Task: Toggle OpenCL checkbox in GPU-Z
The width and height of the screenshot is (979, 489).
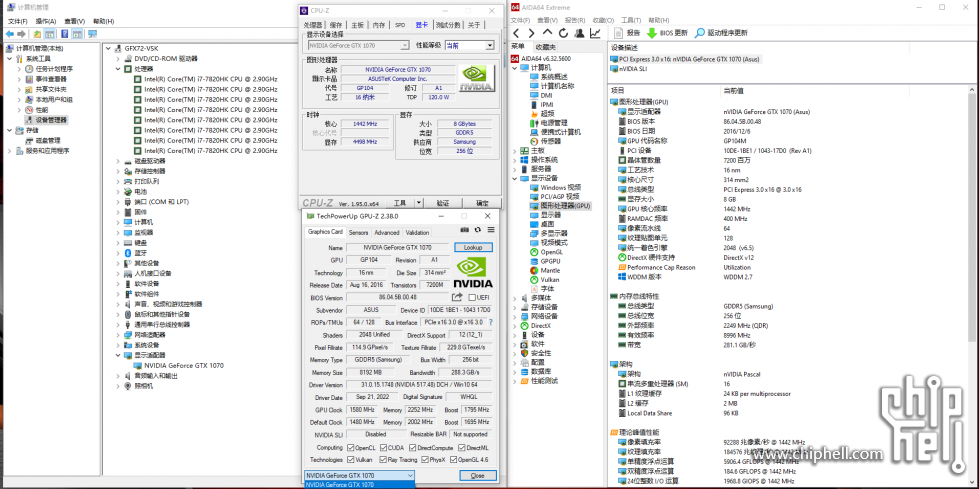Action: pyautogui.click(x=350, y=448)
